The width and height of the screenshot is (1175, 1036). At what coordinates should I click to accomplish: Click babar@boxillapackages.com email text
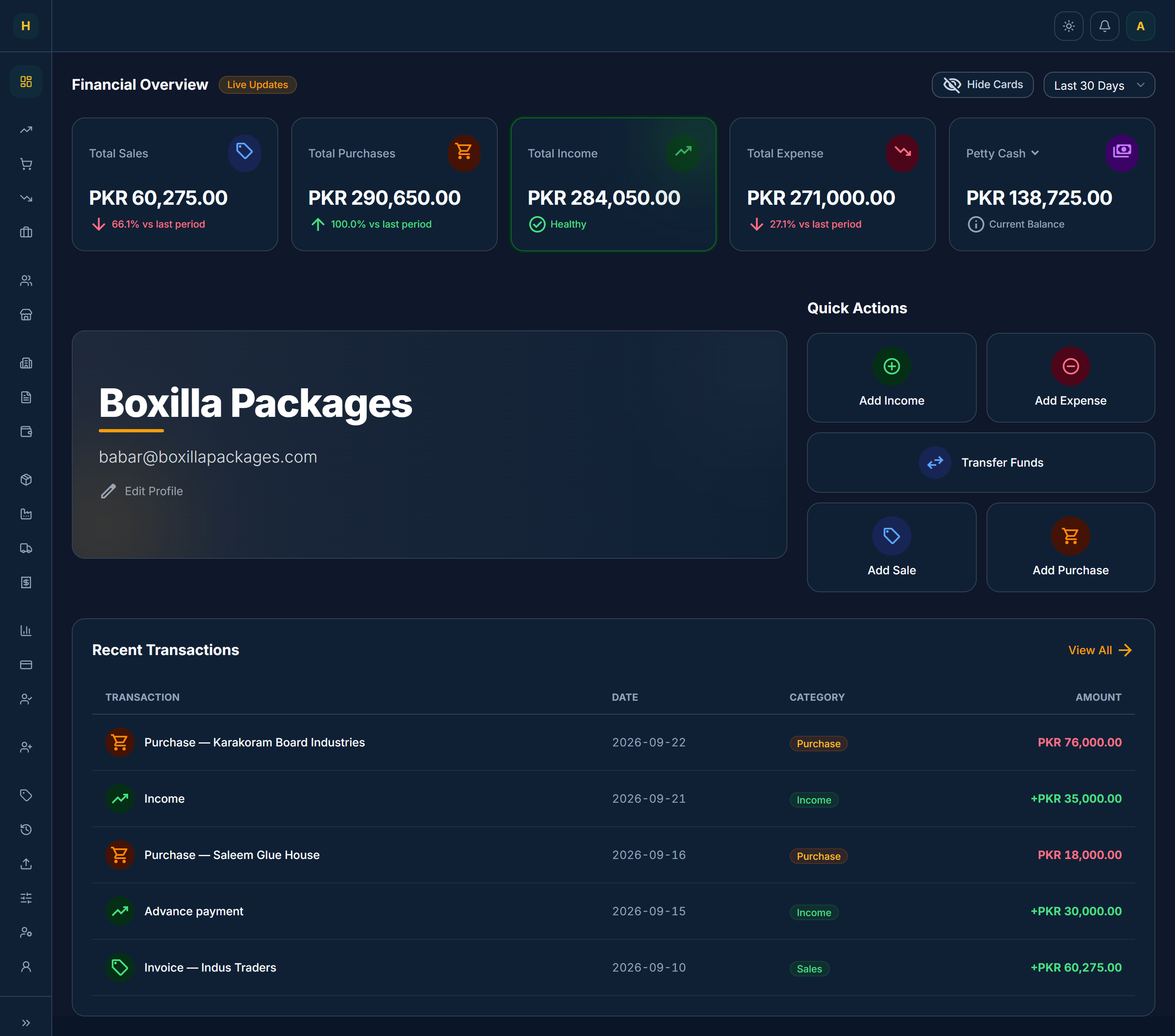(208, 457)
